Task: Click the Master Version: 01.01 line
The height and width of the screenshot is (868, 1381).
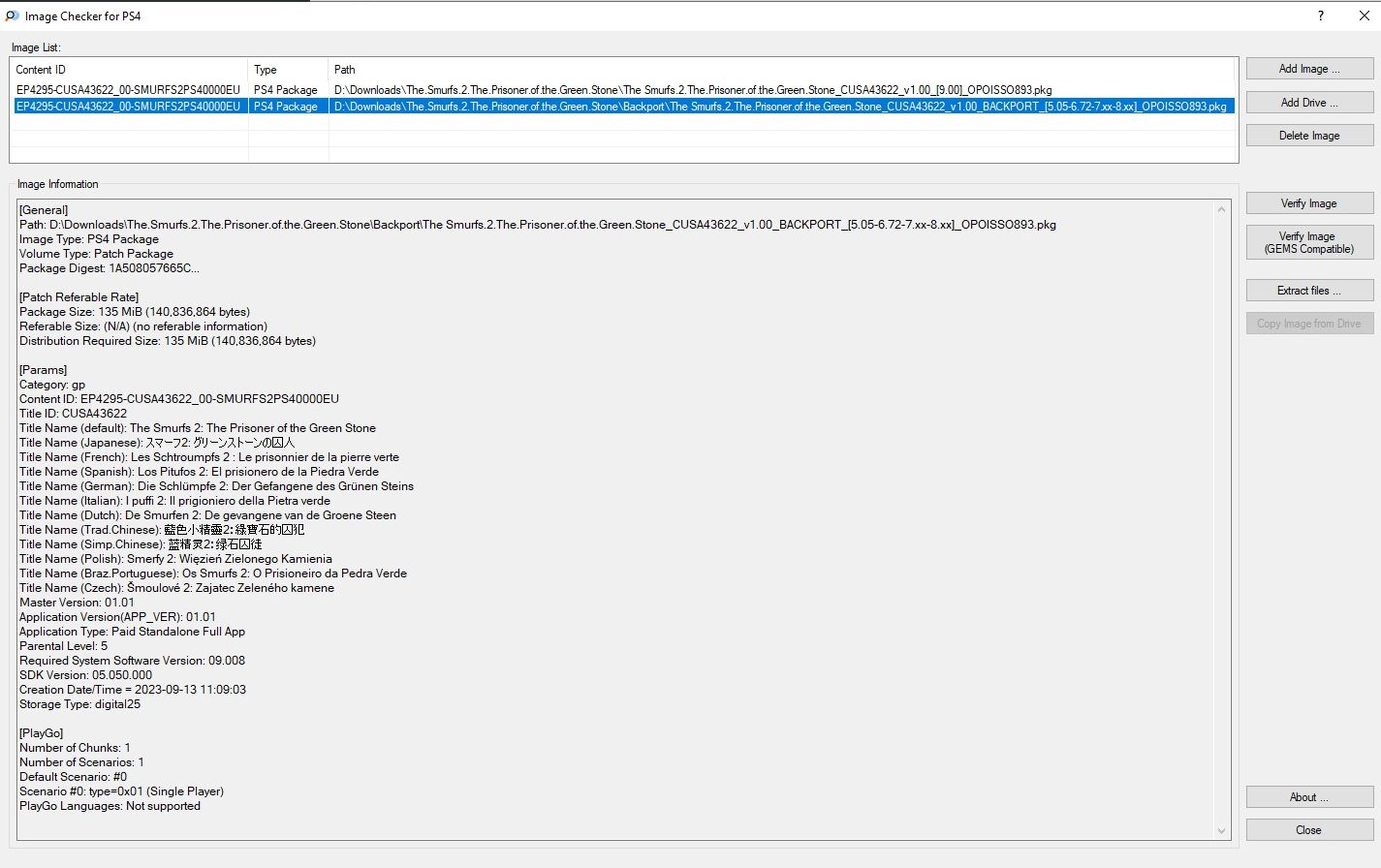Action: click(x=77, y=603)
